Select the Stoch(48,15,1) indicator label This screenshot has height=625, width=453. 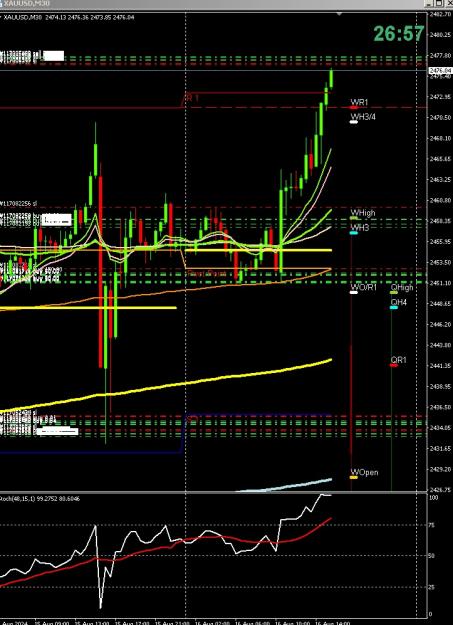pos(40,498)
